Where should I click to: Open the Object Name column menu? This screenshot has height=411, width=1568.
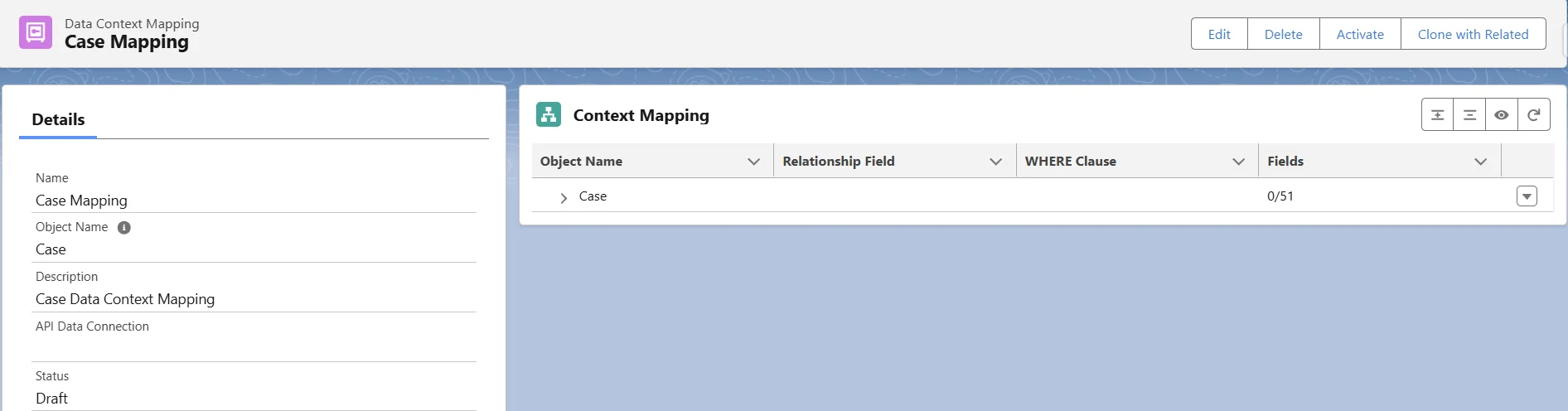coord(753,162)
